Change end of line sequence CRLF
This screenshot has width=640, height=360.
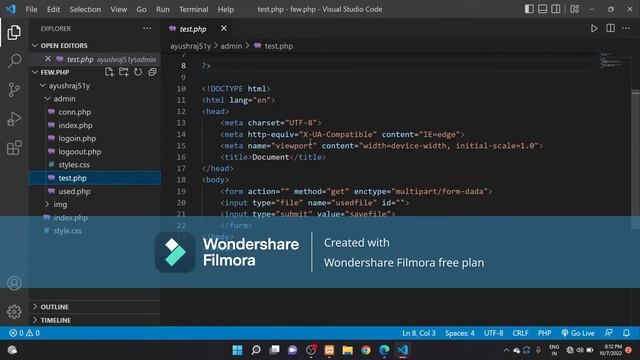pyautogui.click(x=520, y=333)
